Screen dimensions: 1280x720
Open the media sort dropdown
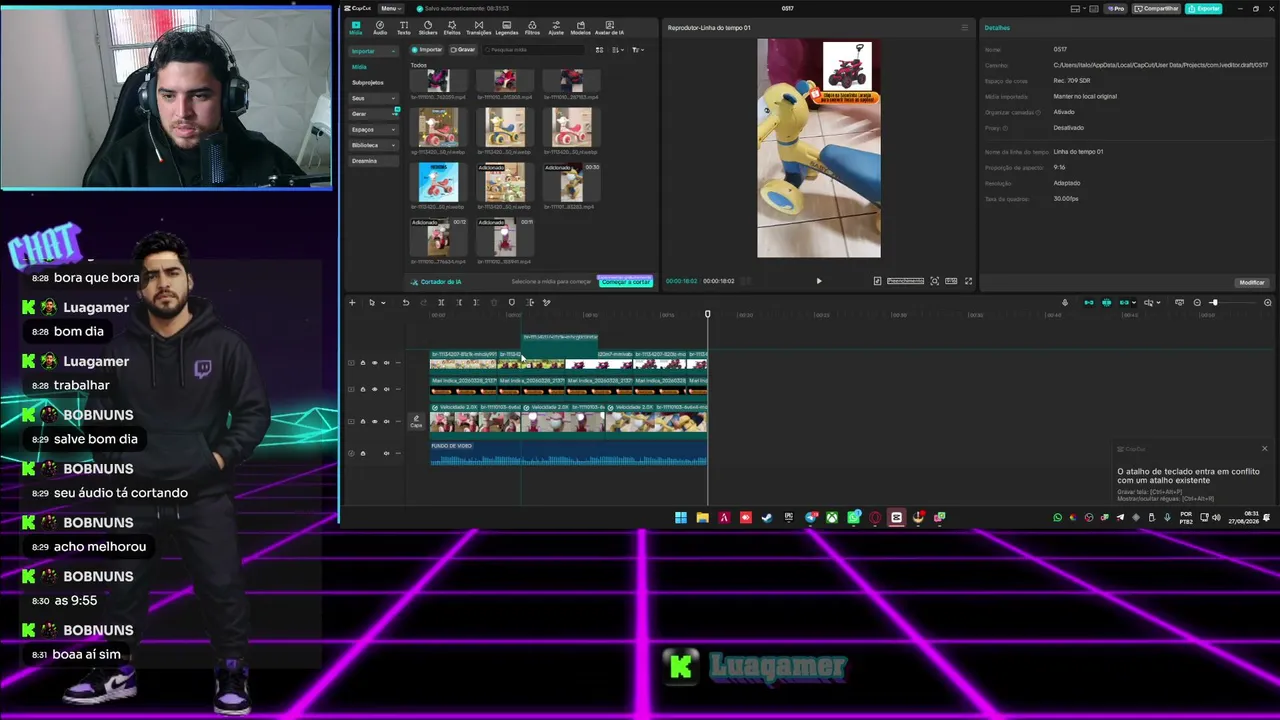point(618,49)
